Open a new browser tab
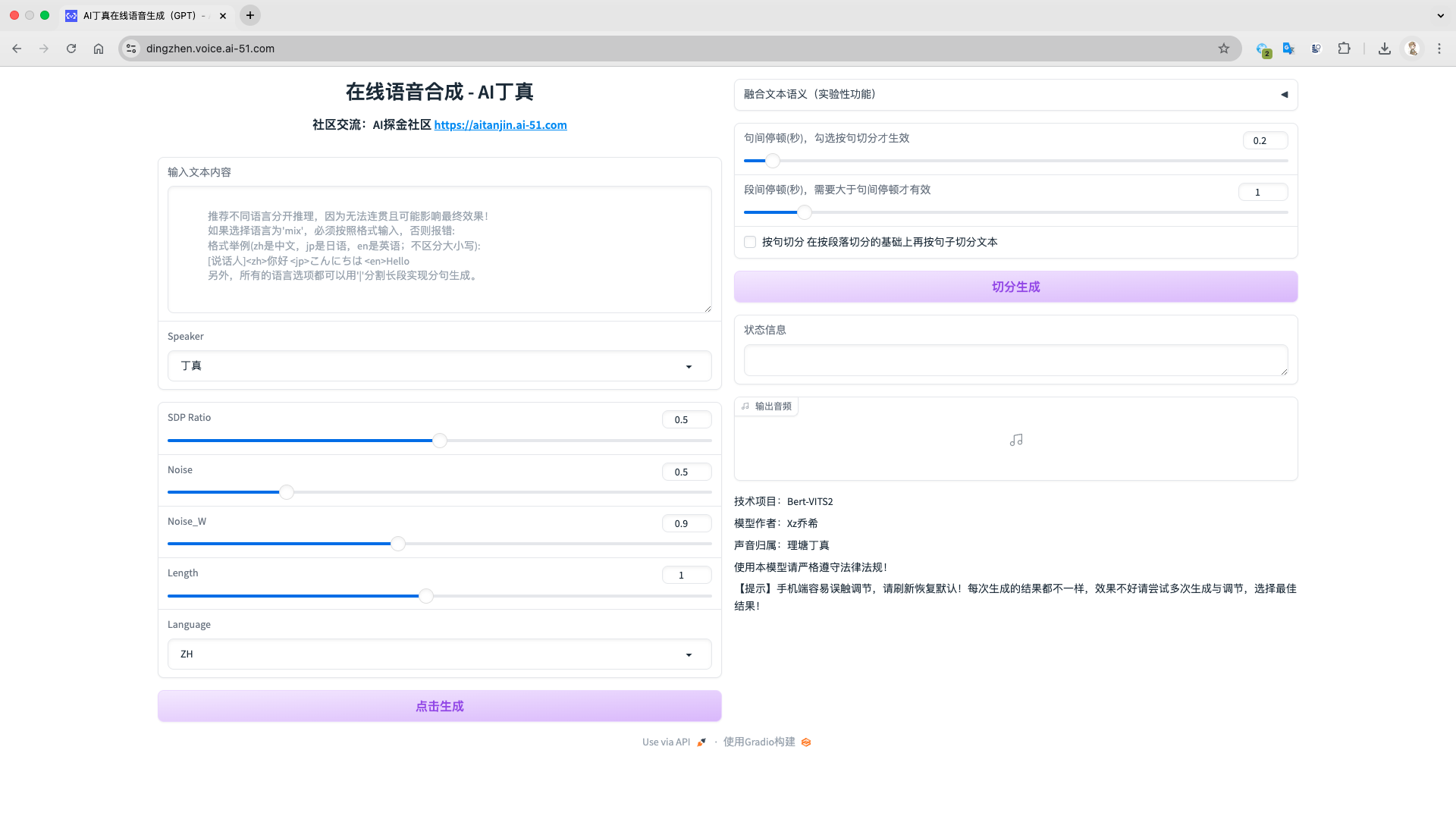 [249, 15]
